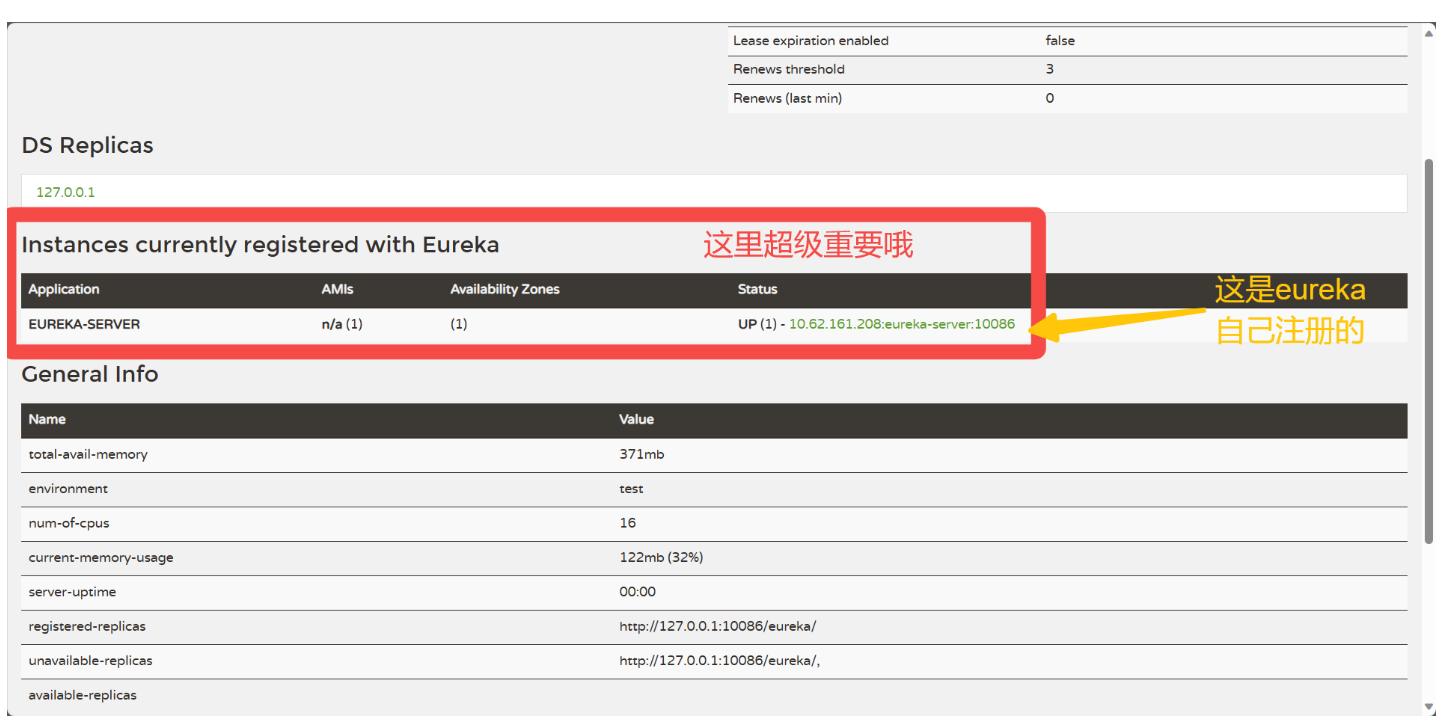
Task: Select the EUREKA-SERVER application name
Action: tap(84, 324)
